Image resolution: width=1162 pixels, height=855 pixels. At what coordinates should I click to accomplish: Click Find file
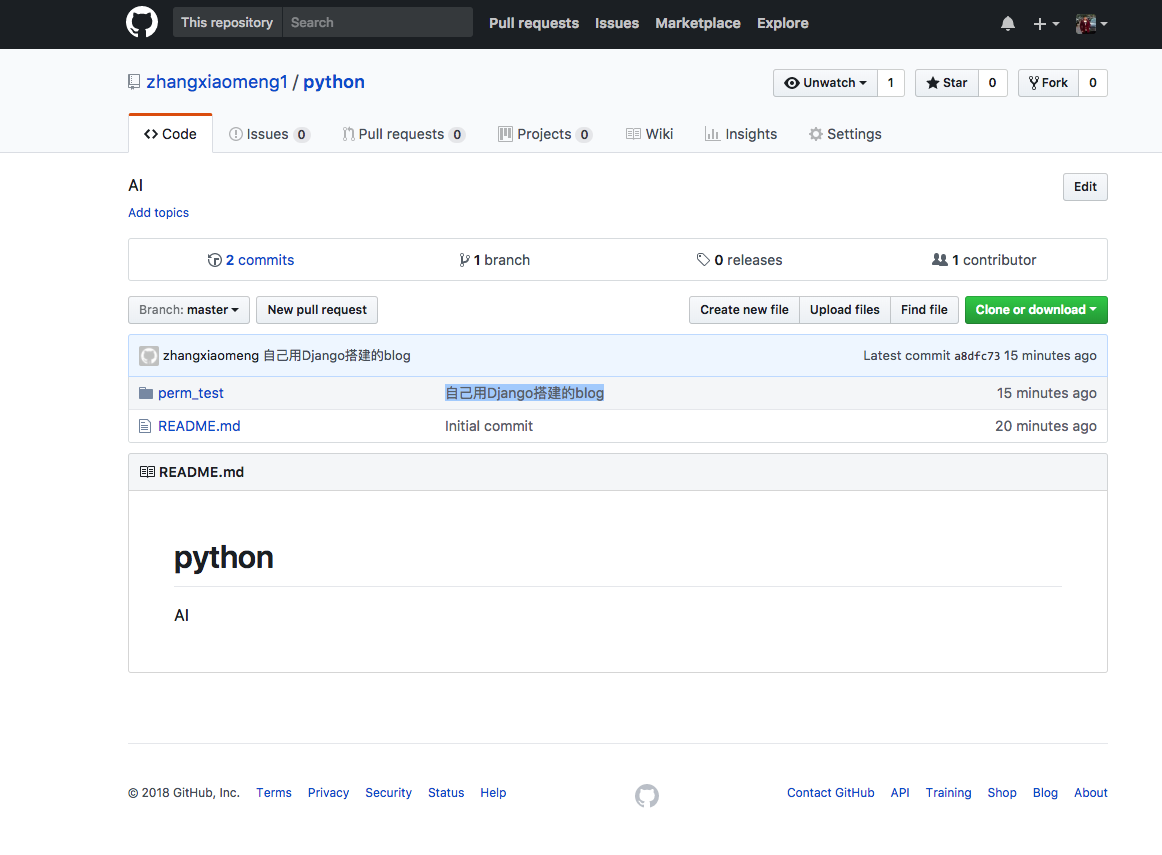(x=924, y=310)
